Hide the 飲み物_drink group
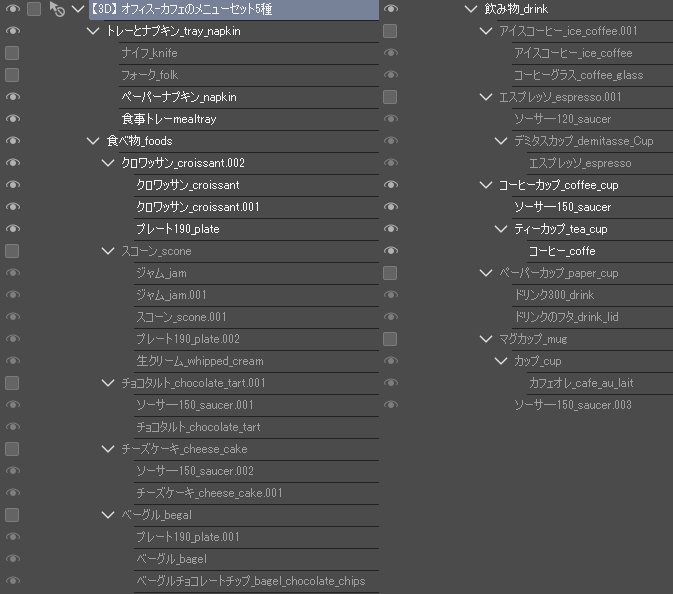The height and width of the screenshot is (594, 673). point(391,9)
